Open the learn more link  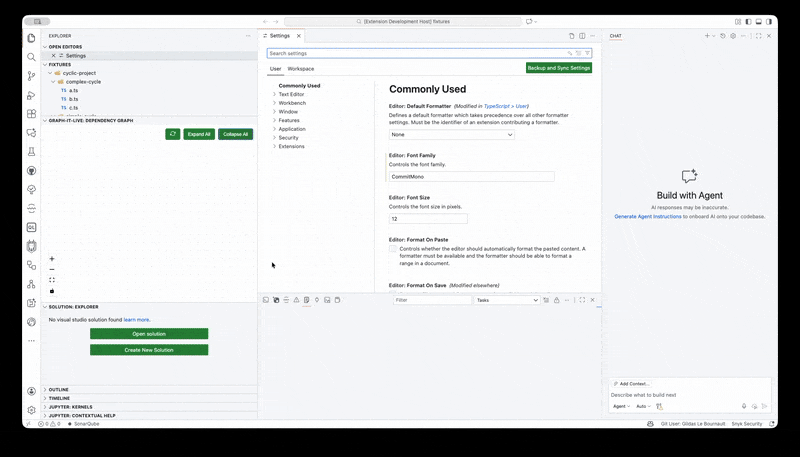pos(136,320)
